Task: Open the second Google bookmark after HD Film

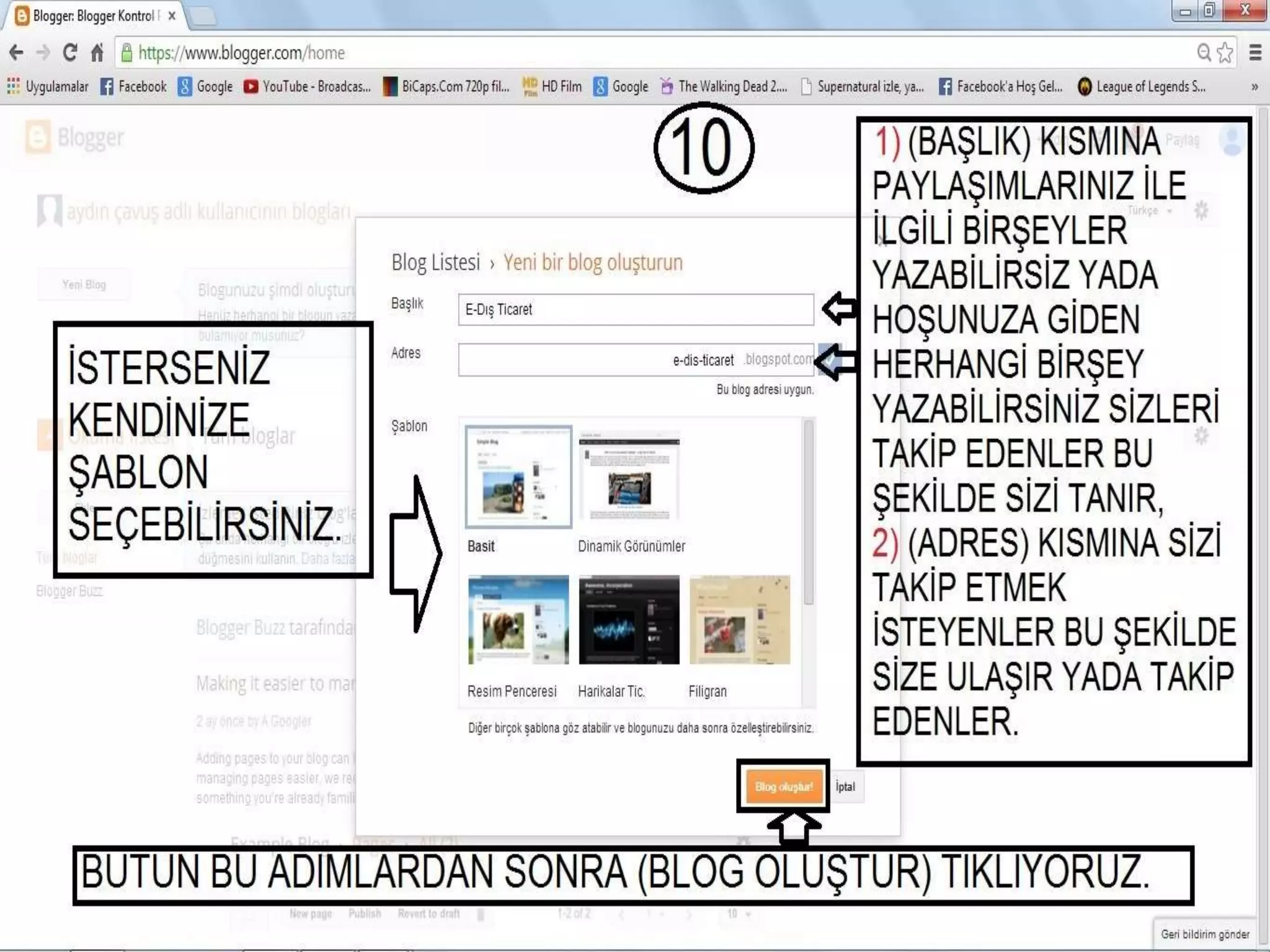Action: click(621, 86)
